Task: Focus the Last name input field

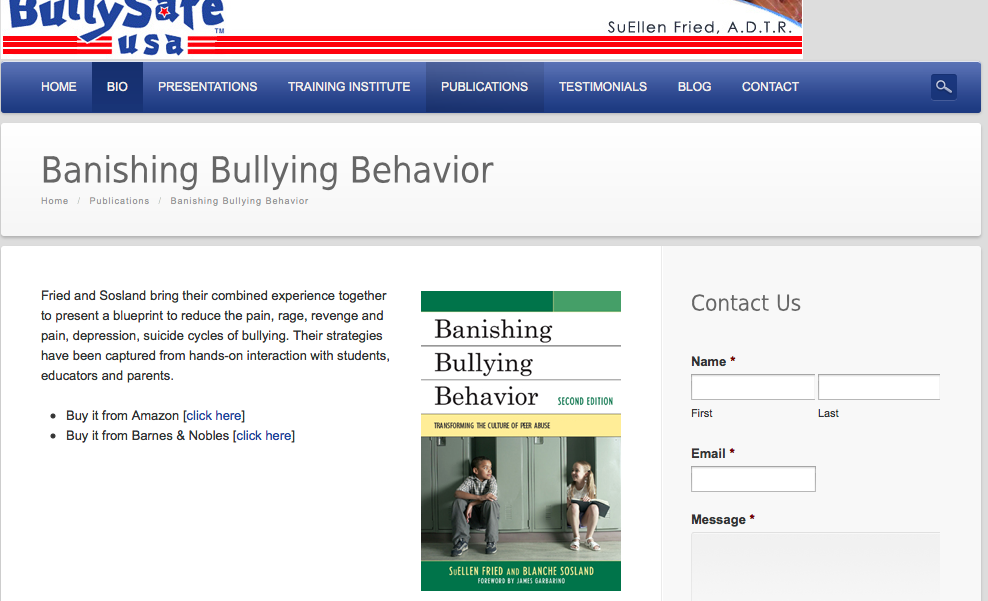Action: pyautogui.click(x=879, y=387)
